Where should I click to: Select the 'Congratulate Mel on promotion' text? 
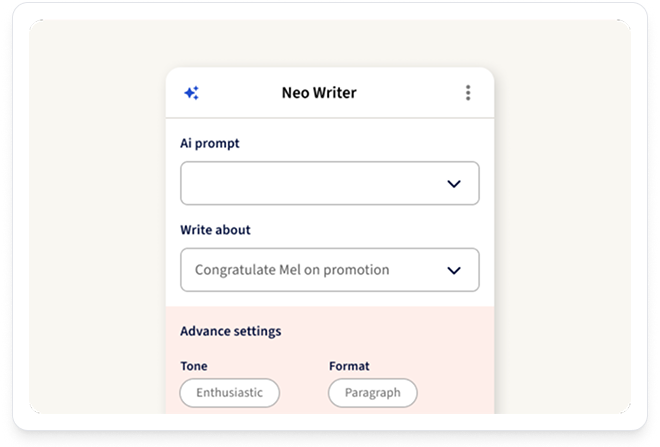[292, 270]
